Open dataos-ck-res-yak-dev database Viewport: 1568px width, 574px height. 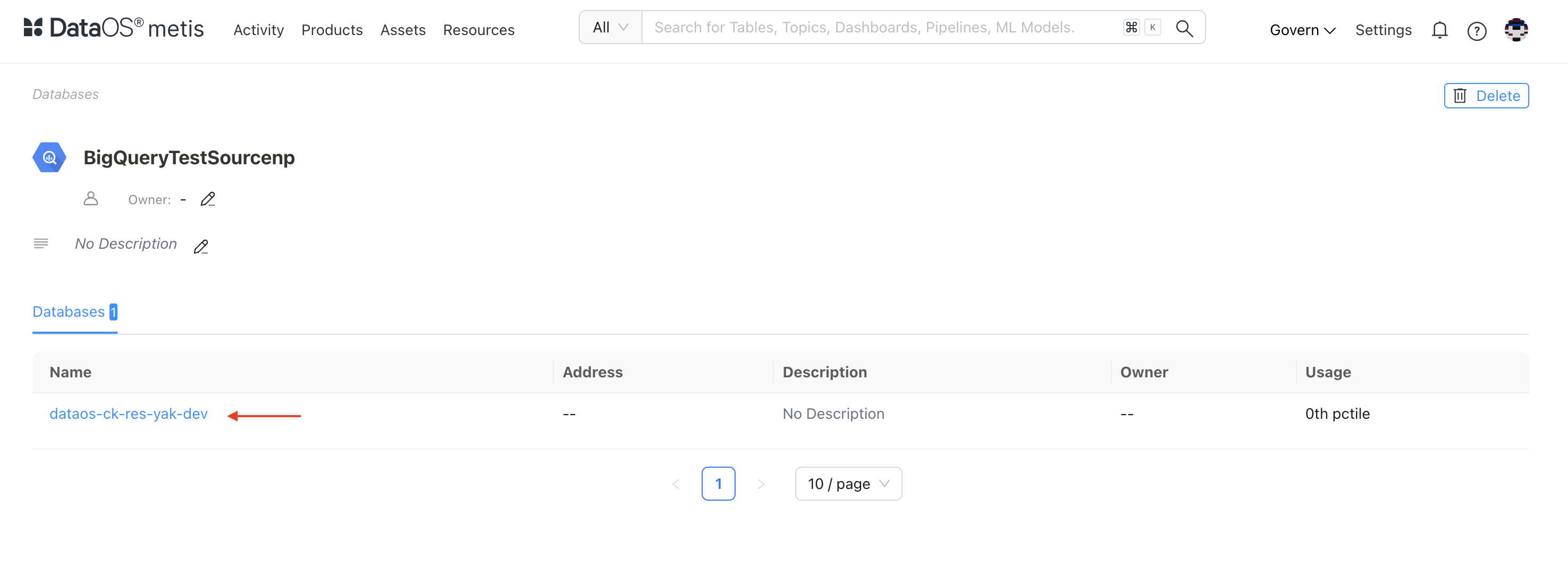tap(129, 414)
